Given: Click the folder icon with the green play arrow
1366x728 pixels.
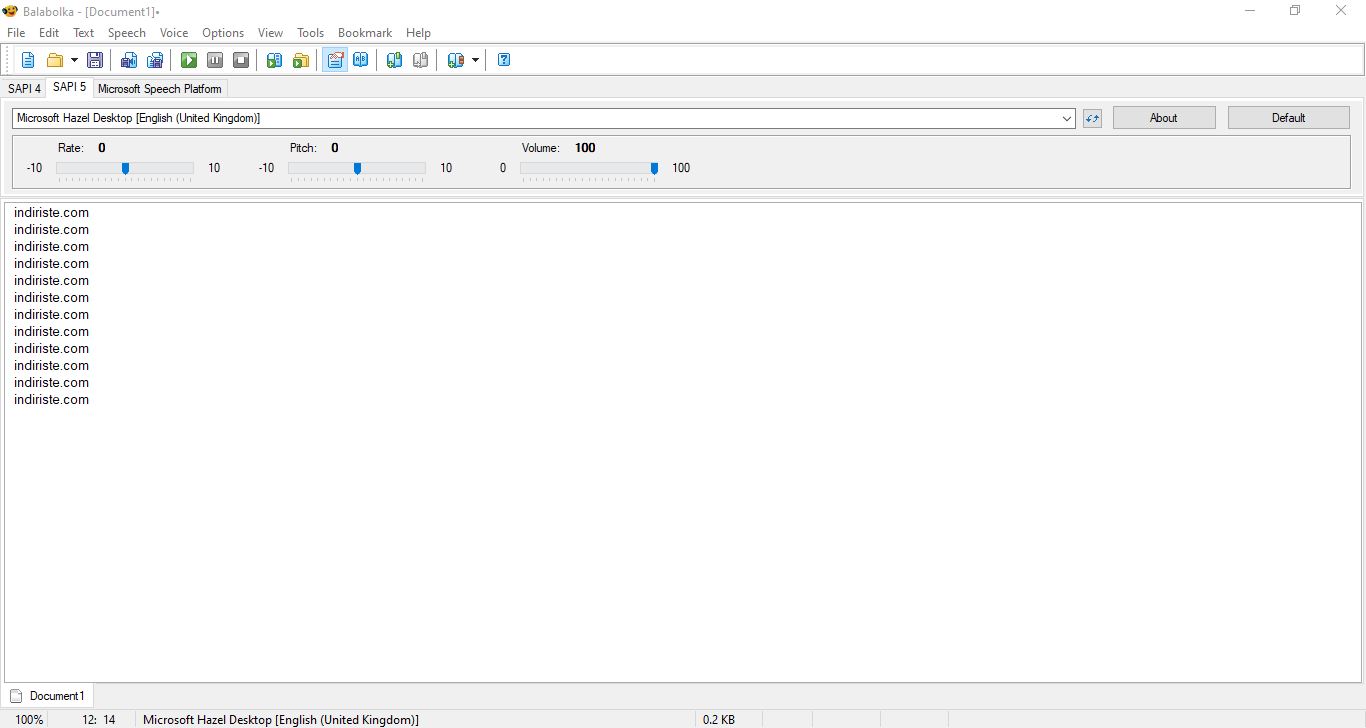Looking at the screenshot, I should click(x=301, y=60).
